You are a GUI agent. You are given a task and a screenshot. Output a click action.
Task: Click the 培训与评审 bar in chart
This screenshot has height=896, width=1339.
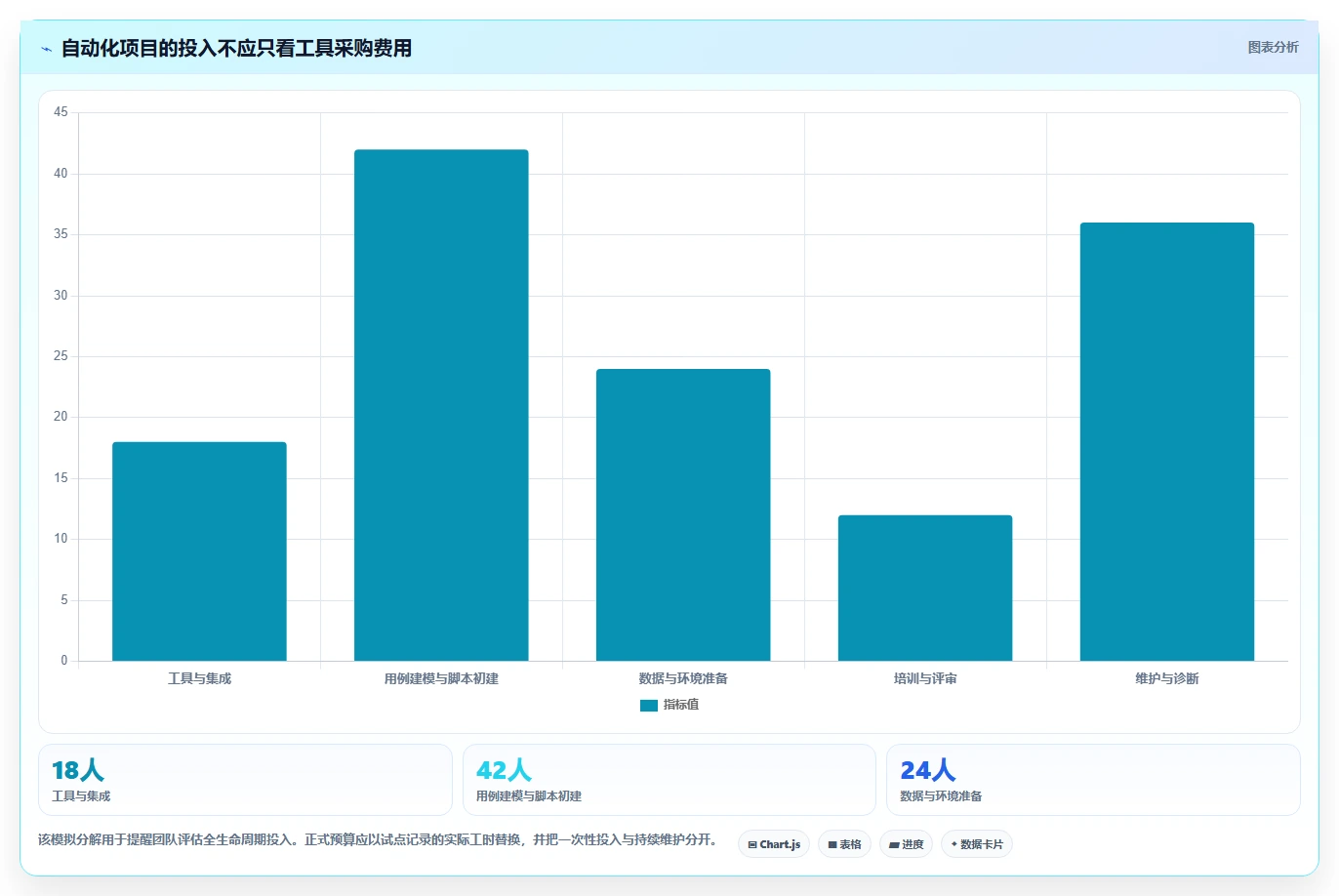pyautogui.click(x=925, y=588)
